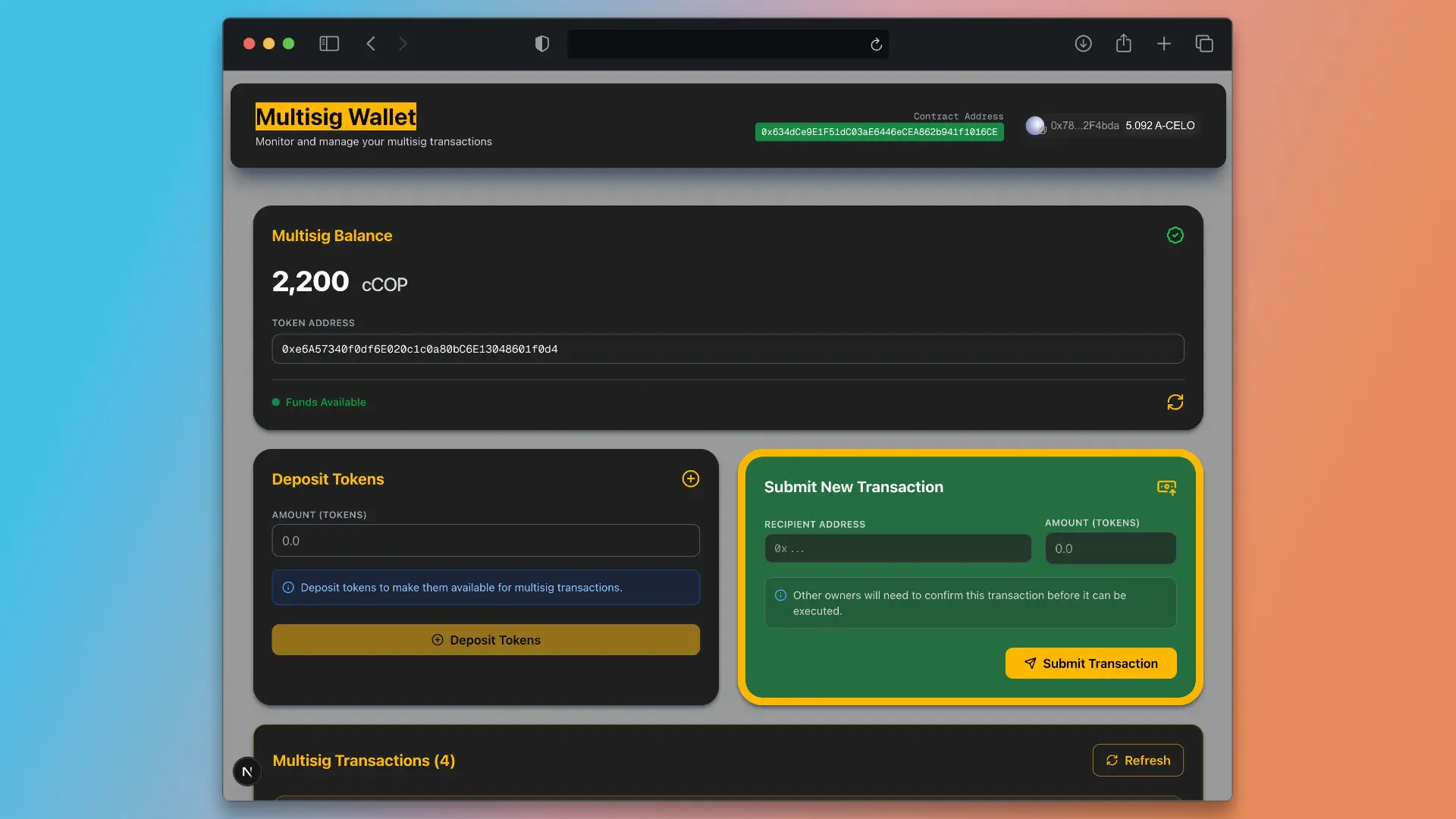Screen dimensions: 1456x819
Task: Click the refresh icon beside Funds Available
Action: pos(1174,402)
